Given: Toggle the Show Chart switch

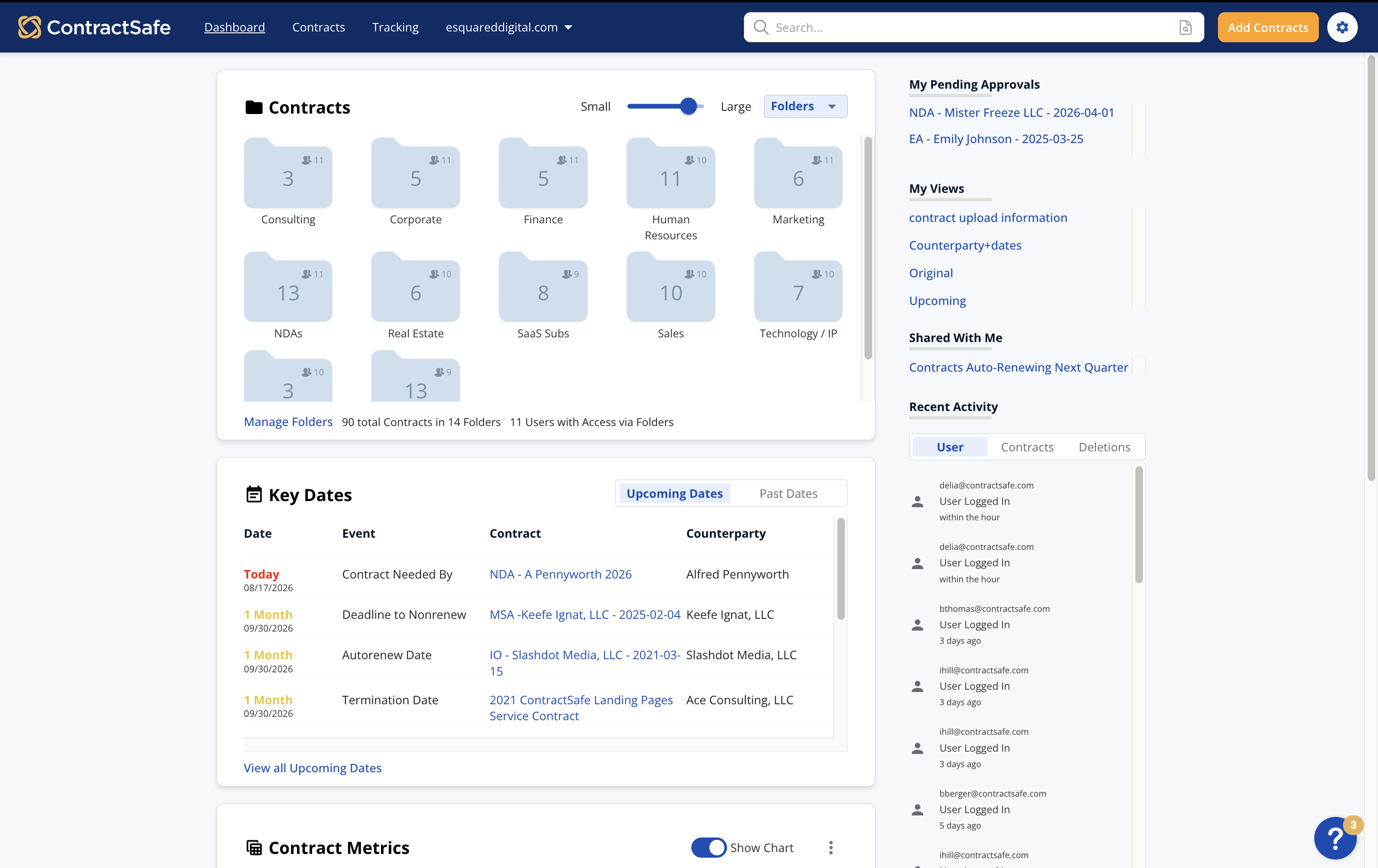Looking at the screenshot, I should click(x=708, y=847).
